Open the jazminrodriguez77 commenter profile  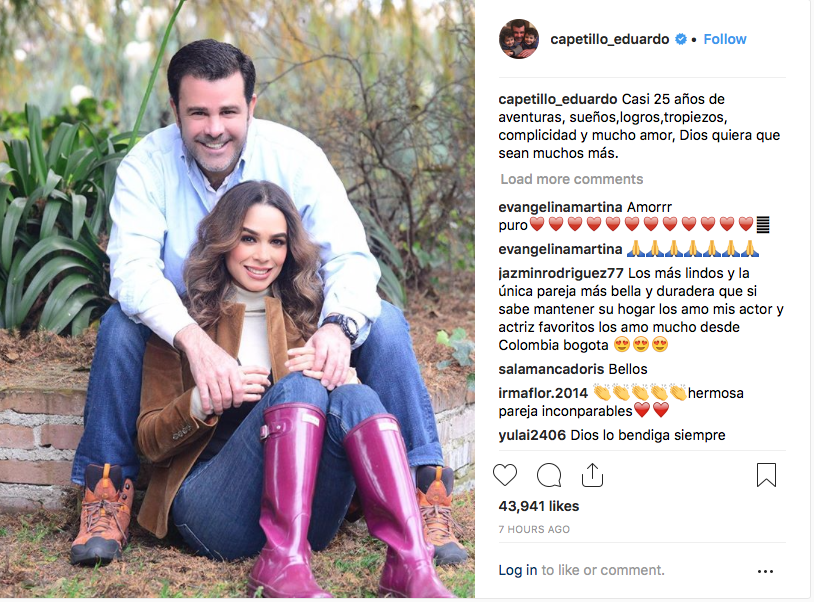561,273
